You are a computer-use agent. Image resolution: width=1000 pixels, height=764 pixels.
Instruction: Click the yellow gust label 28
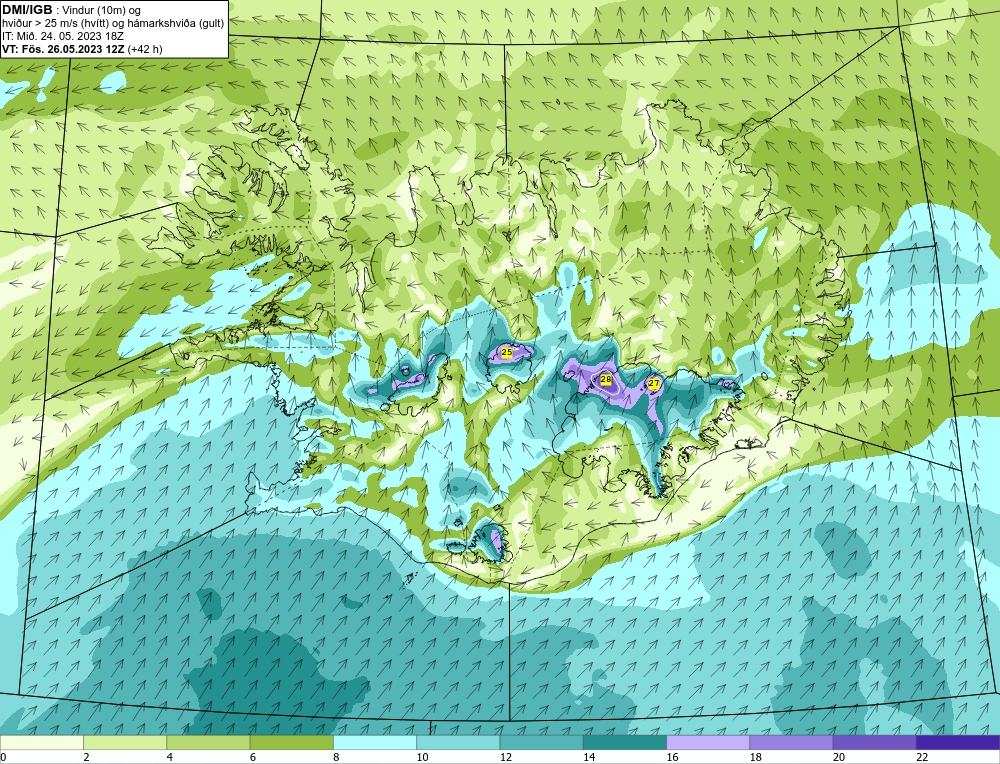tap(606, 379)
